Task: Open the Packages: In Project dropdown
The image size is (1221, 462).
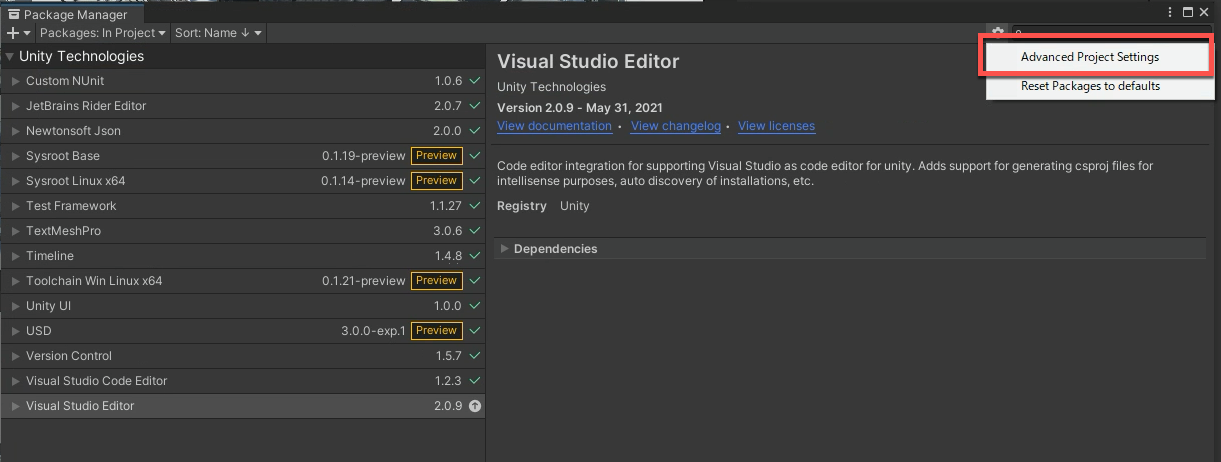Action: [x=102, y=33]
